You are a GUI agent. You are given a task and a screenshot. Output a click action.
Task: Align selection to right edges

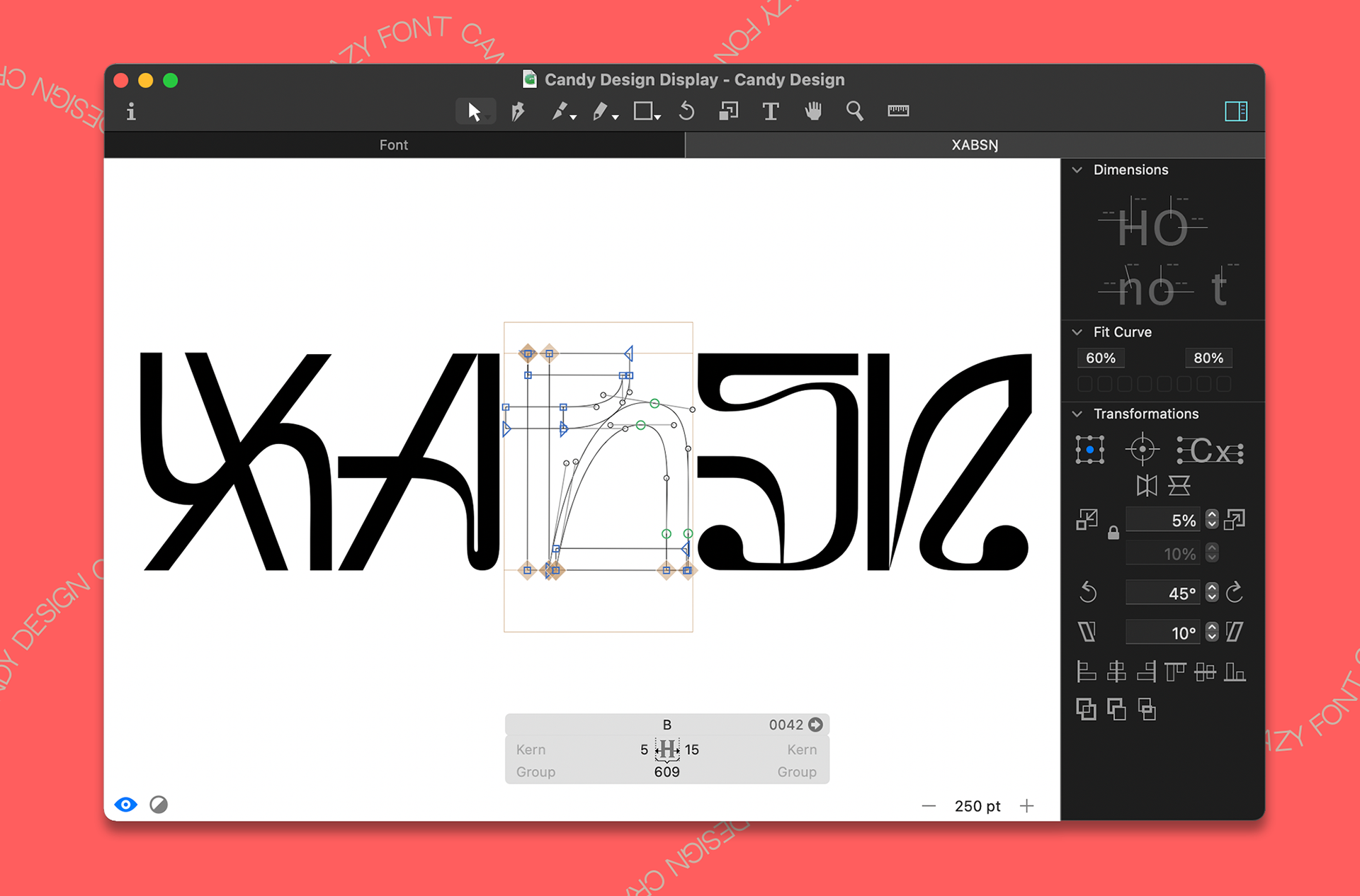click(x=1146, y=671)
